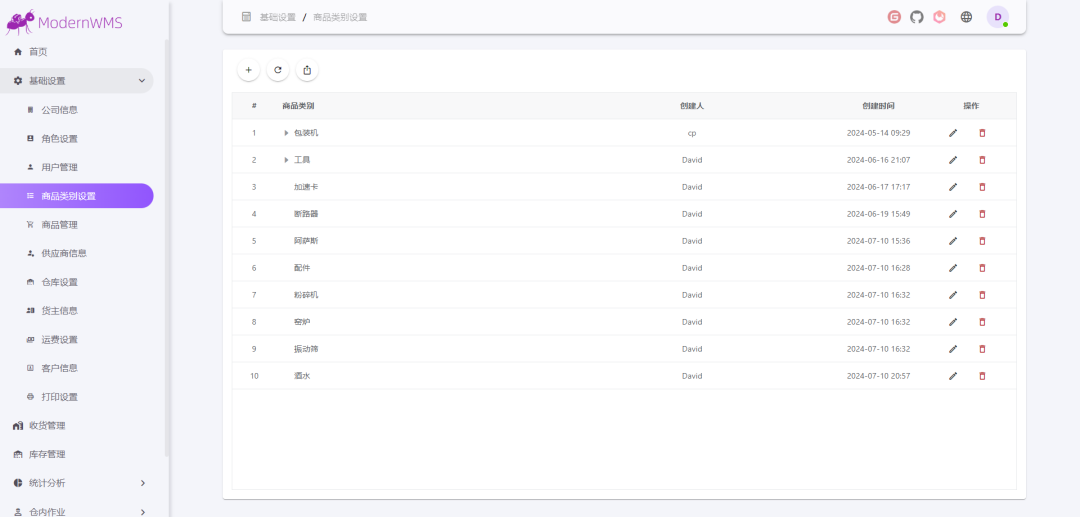Open 打印设置 menu item
The width and height of the screenshot is (1080, 517).
(76, 397)
